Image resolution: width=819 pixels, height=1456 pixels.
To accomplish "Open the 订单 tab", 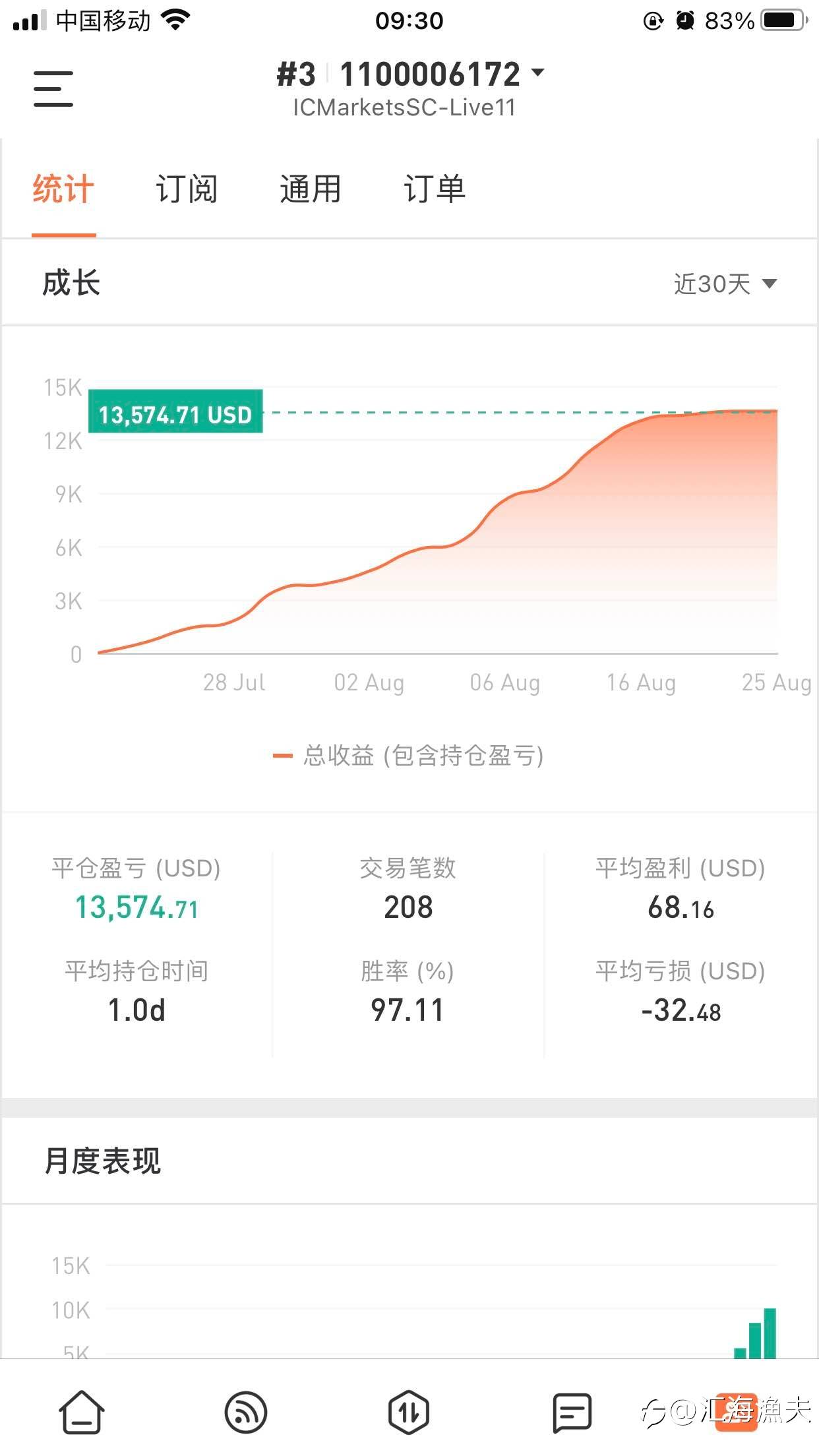I will [x=434, y=190].
